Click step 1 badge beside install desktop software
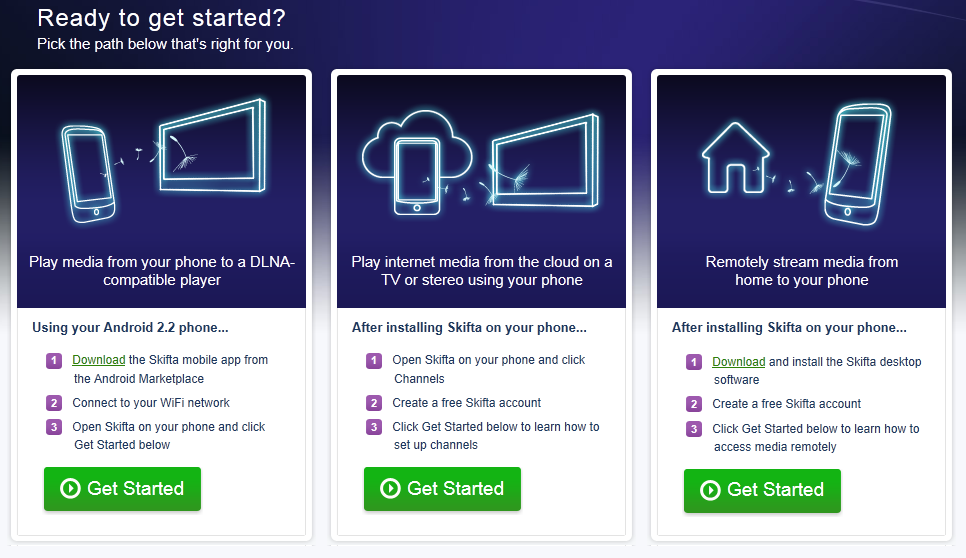The width and height of the screenshot is (966, 558). (694, 362)
